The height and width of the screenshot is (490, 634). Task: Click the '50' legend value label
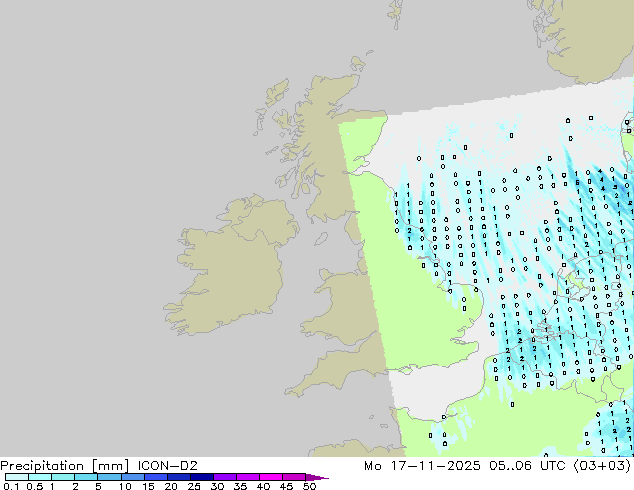click(x=309, y=486)
